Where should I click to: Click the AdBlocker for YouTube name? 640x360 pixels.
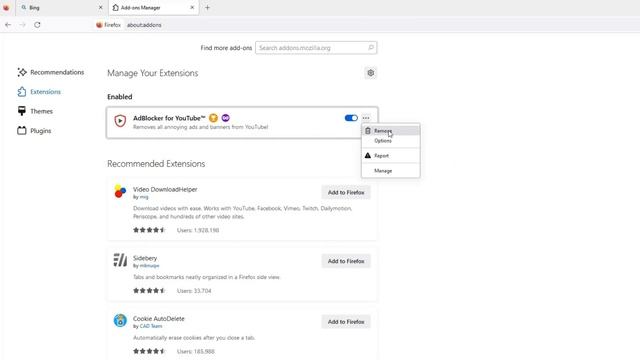coord(169,118)
